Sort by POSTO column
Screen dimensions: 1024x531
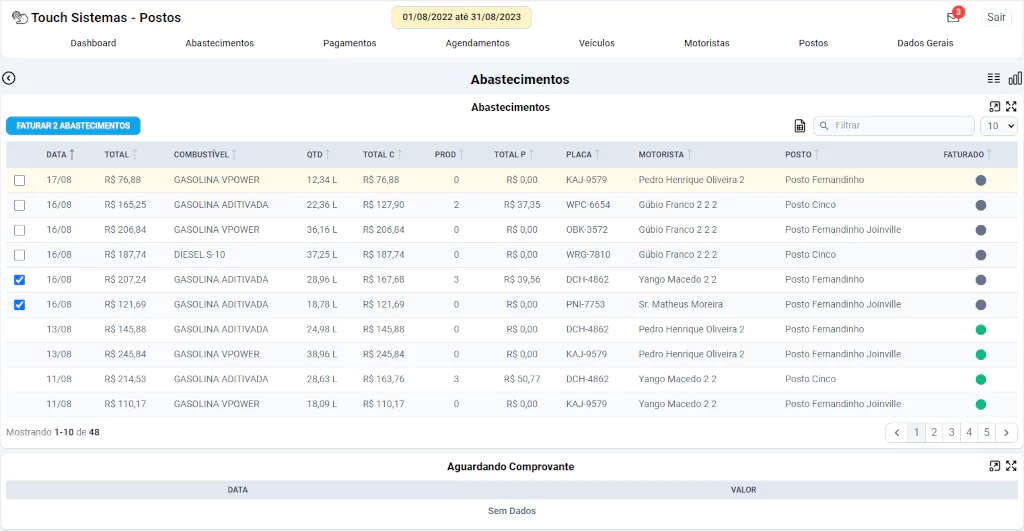803,155
